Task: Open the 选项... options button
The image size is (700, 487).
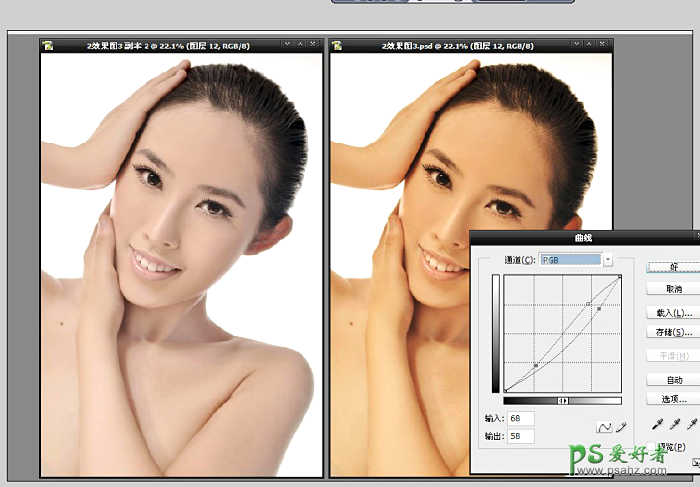Action: coord(673,399)
